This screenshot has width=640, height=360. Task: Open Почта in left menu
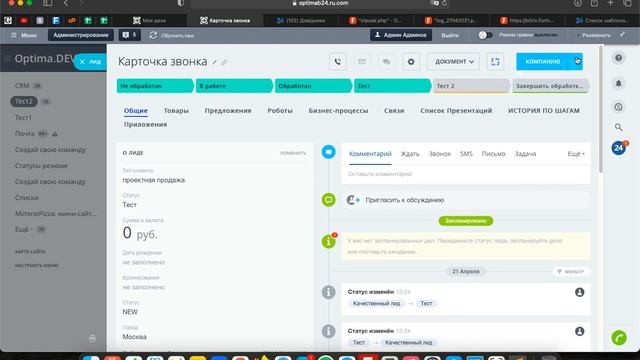click(25, 133)
